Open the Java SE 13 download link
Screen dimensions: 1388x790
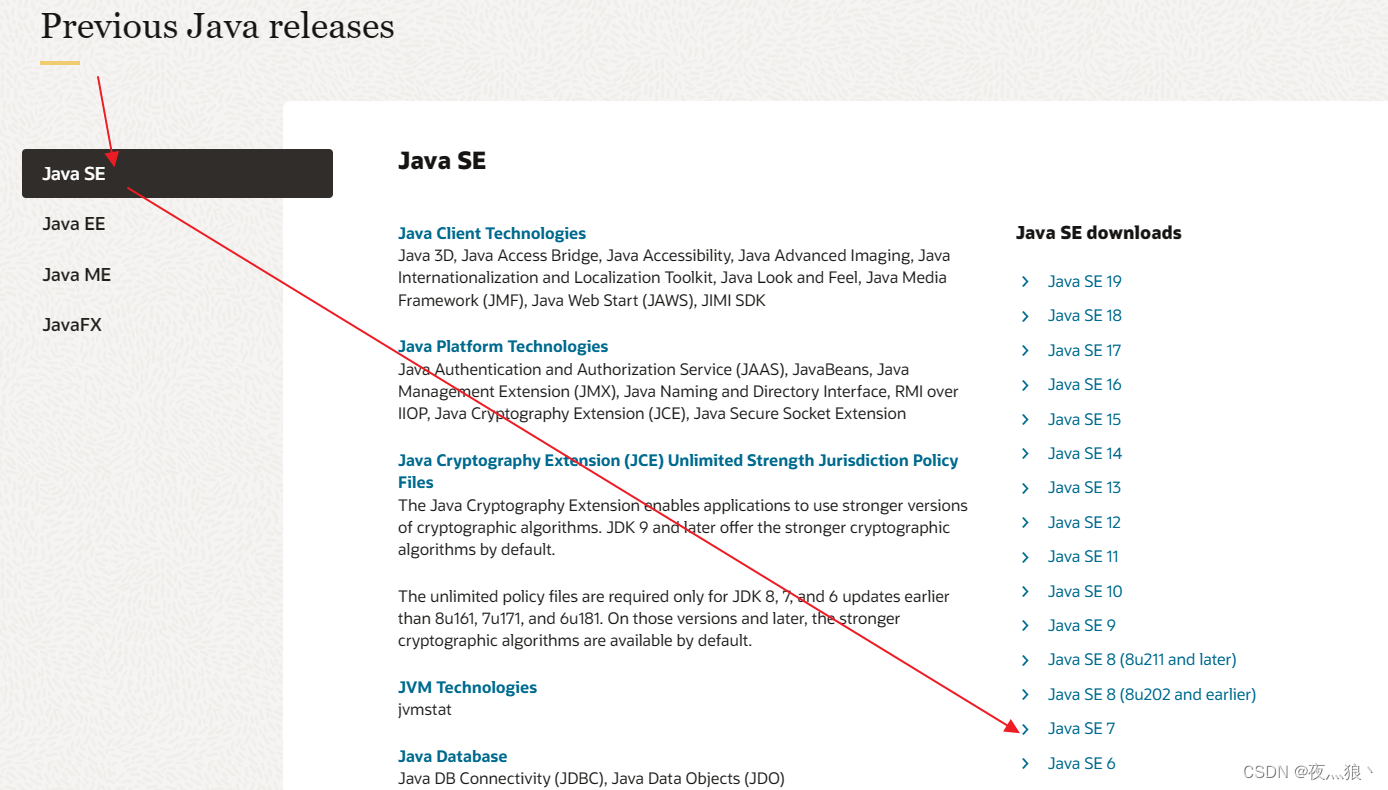point(1085,487)
